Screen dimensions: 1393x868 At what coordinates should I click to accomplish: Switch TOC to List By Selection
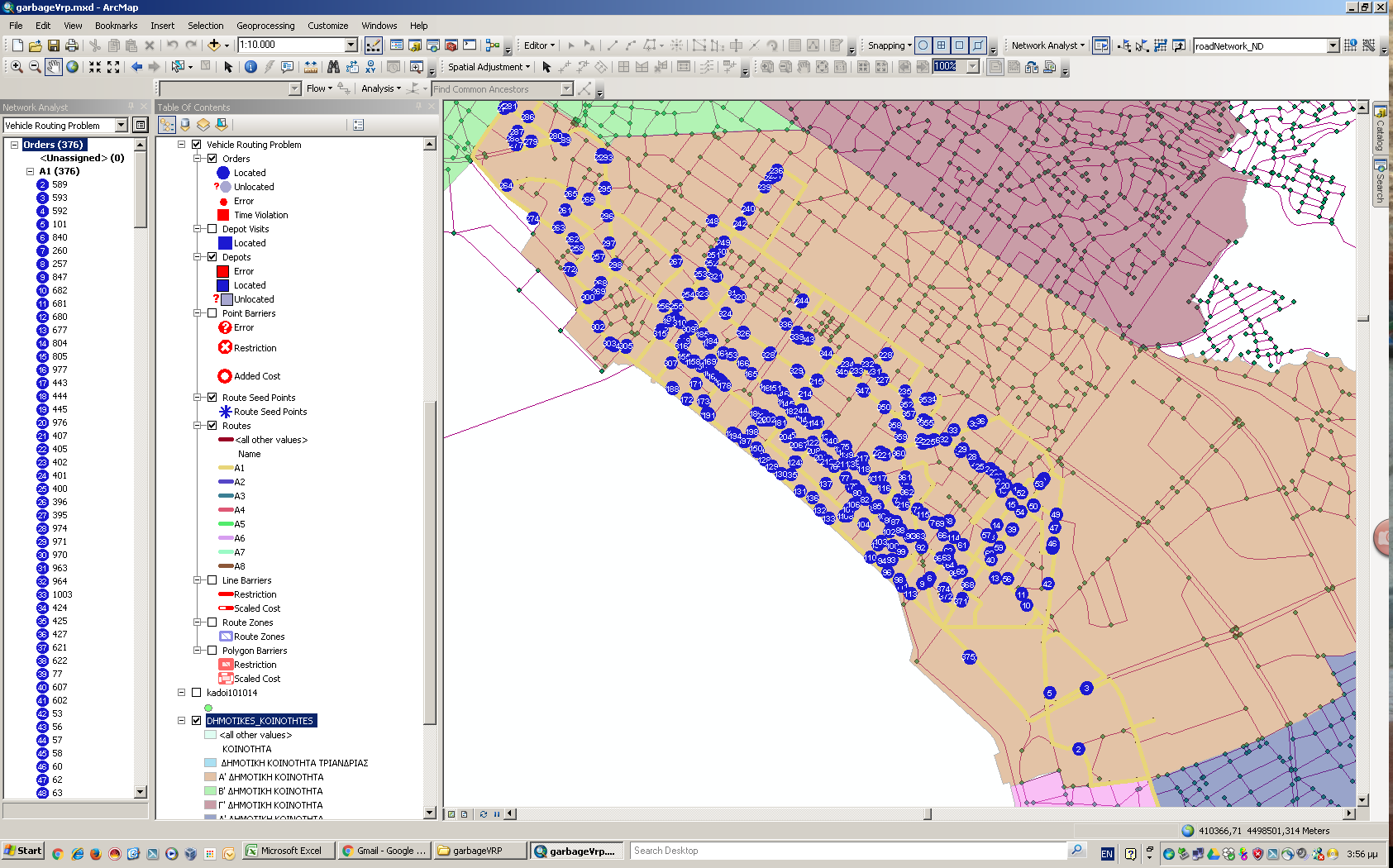click(x=222, y=125)
